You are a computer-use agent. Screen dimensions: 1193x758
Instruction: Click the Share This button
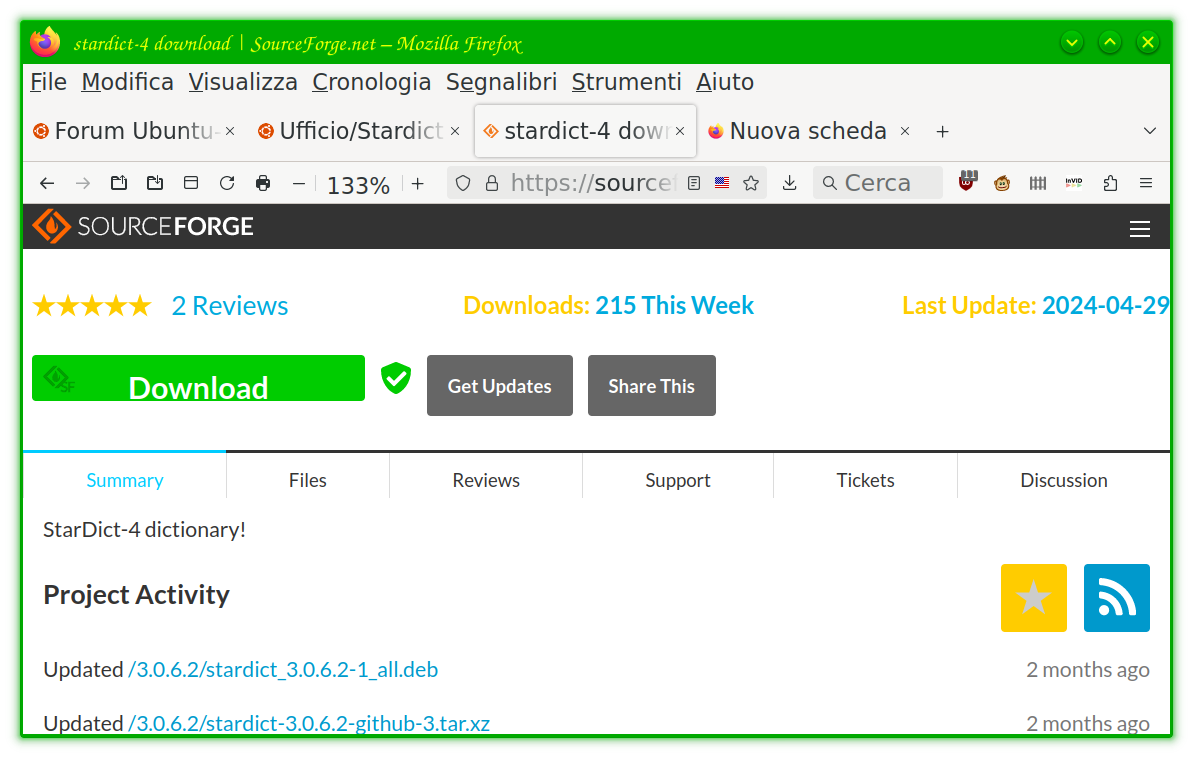tap(651, 386)
